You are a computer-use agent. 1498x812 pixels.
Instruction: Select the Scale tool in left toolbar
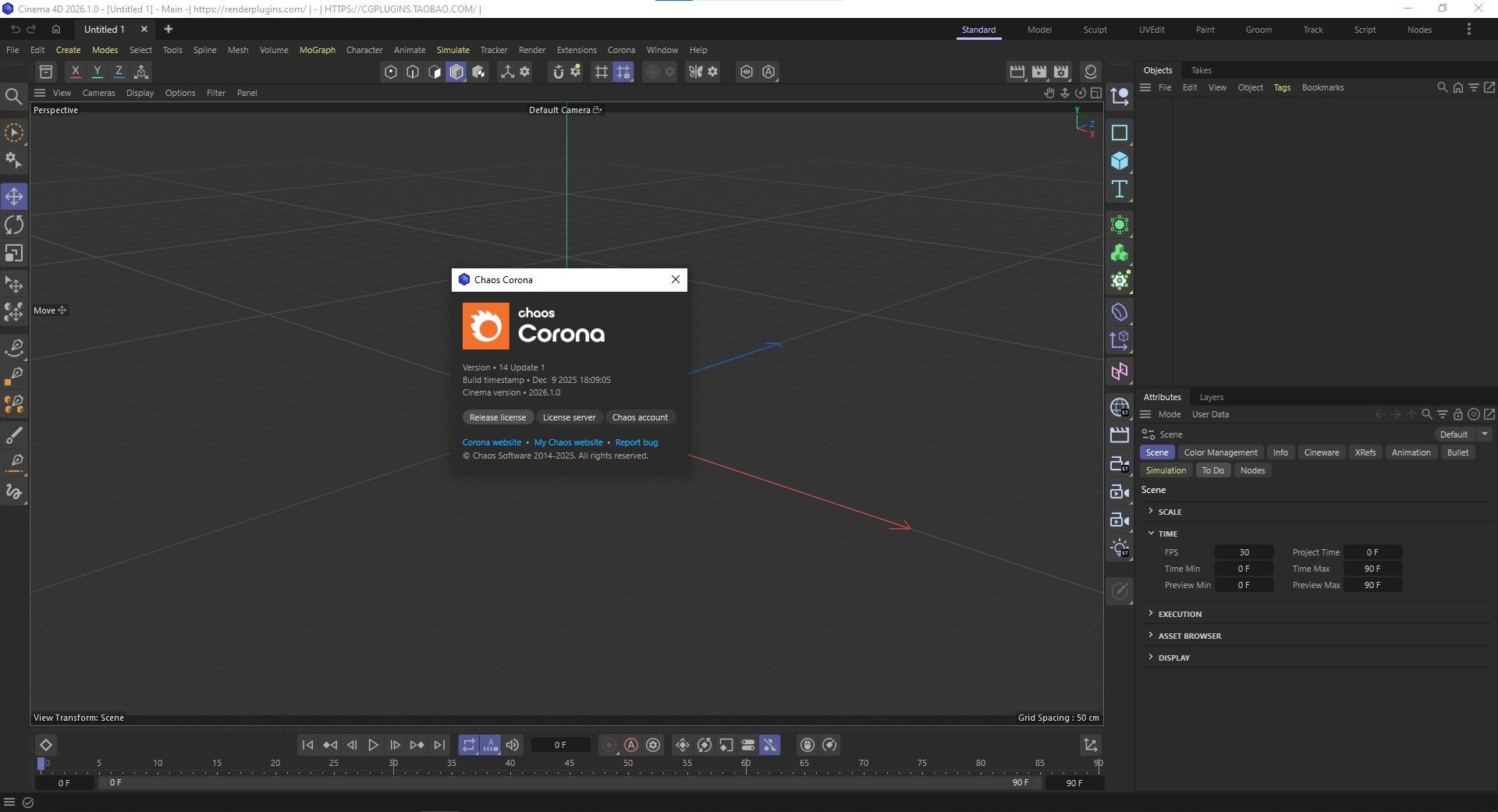point(14,254)
